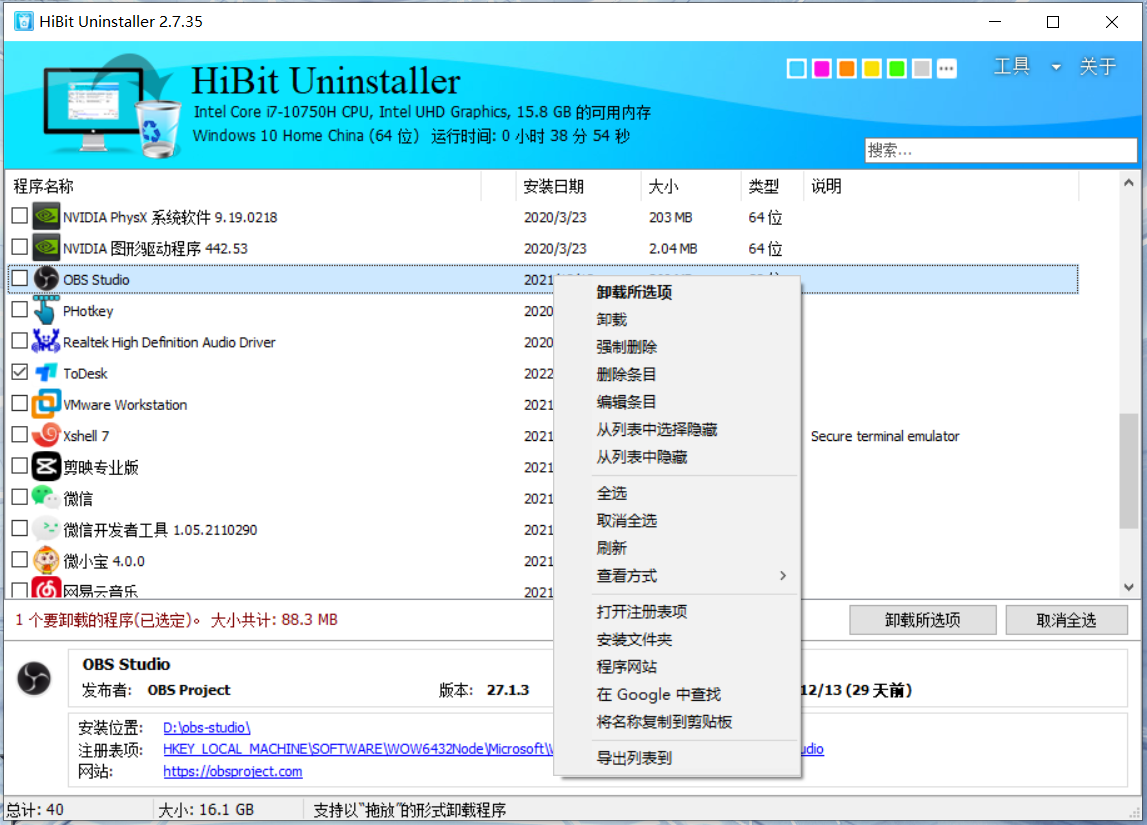Pick the orange theme swatch
The width and height of the screenshot is (1147, 825).
tap(847, 69)
